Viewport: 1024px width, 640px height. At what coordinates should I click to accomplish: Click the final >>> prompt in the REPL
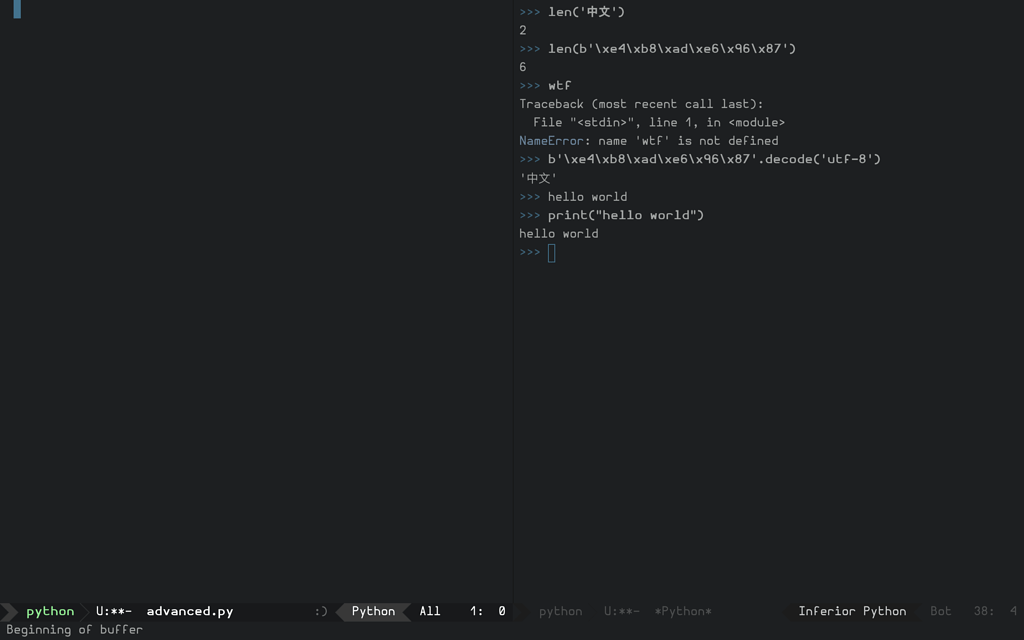tap(528, 252)
